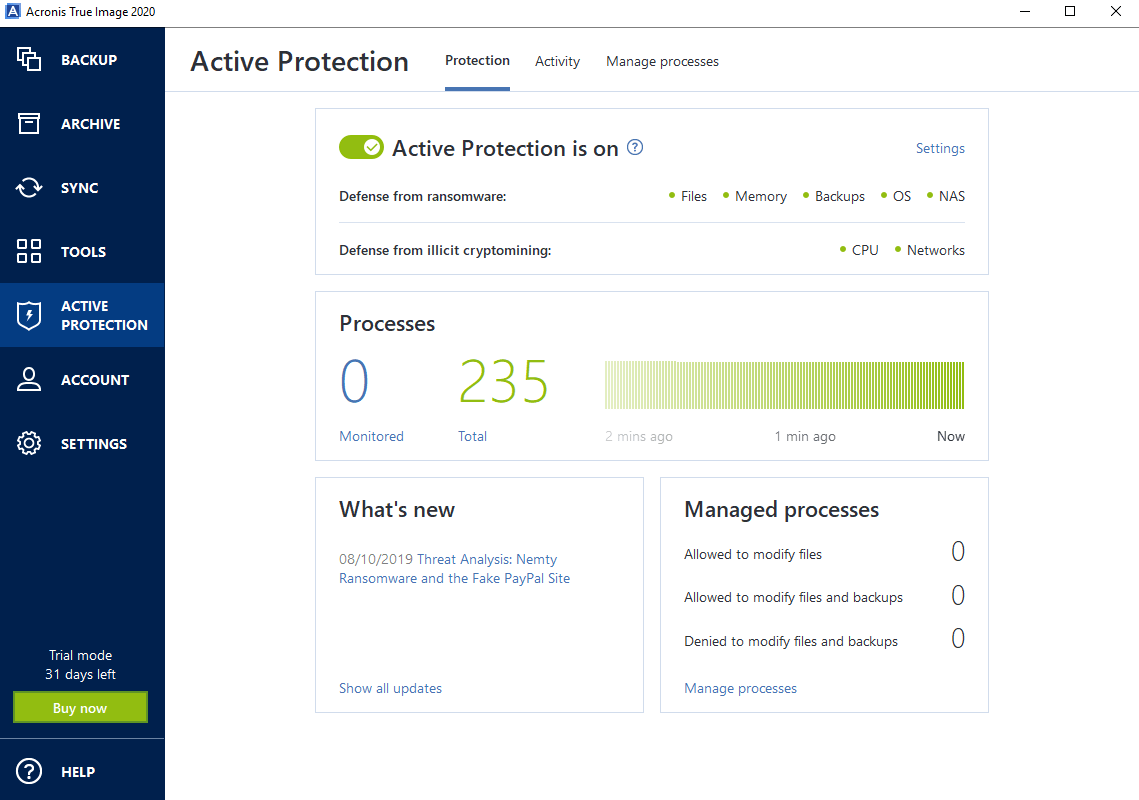Click help icon beside Active Protection is on
Screen dimensions: 1139x800
pos(635,148)
